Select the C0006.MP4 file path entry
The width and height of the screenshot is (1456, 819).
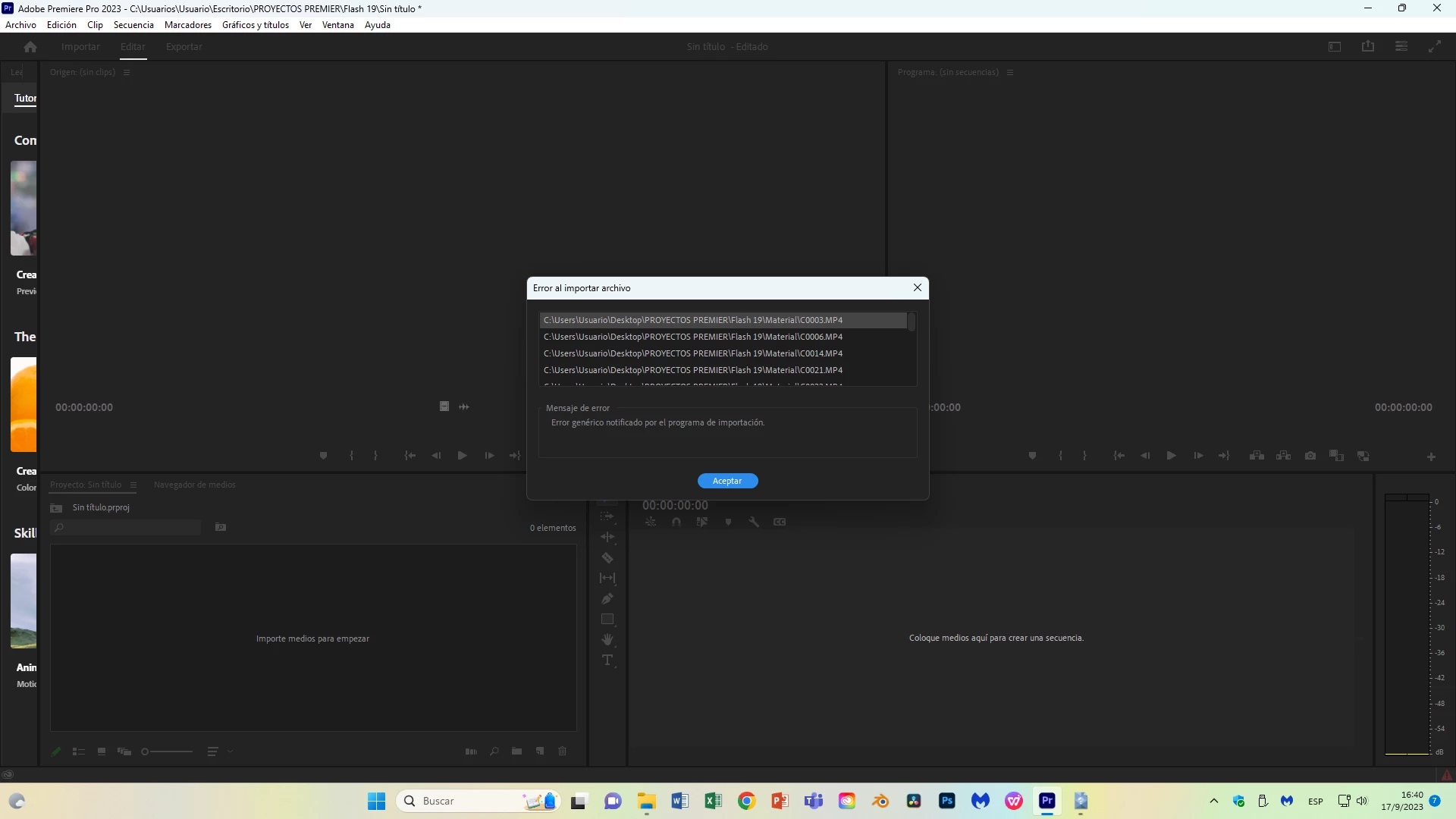[x=692, y=337]
